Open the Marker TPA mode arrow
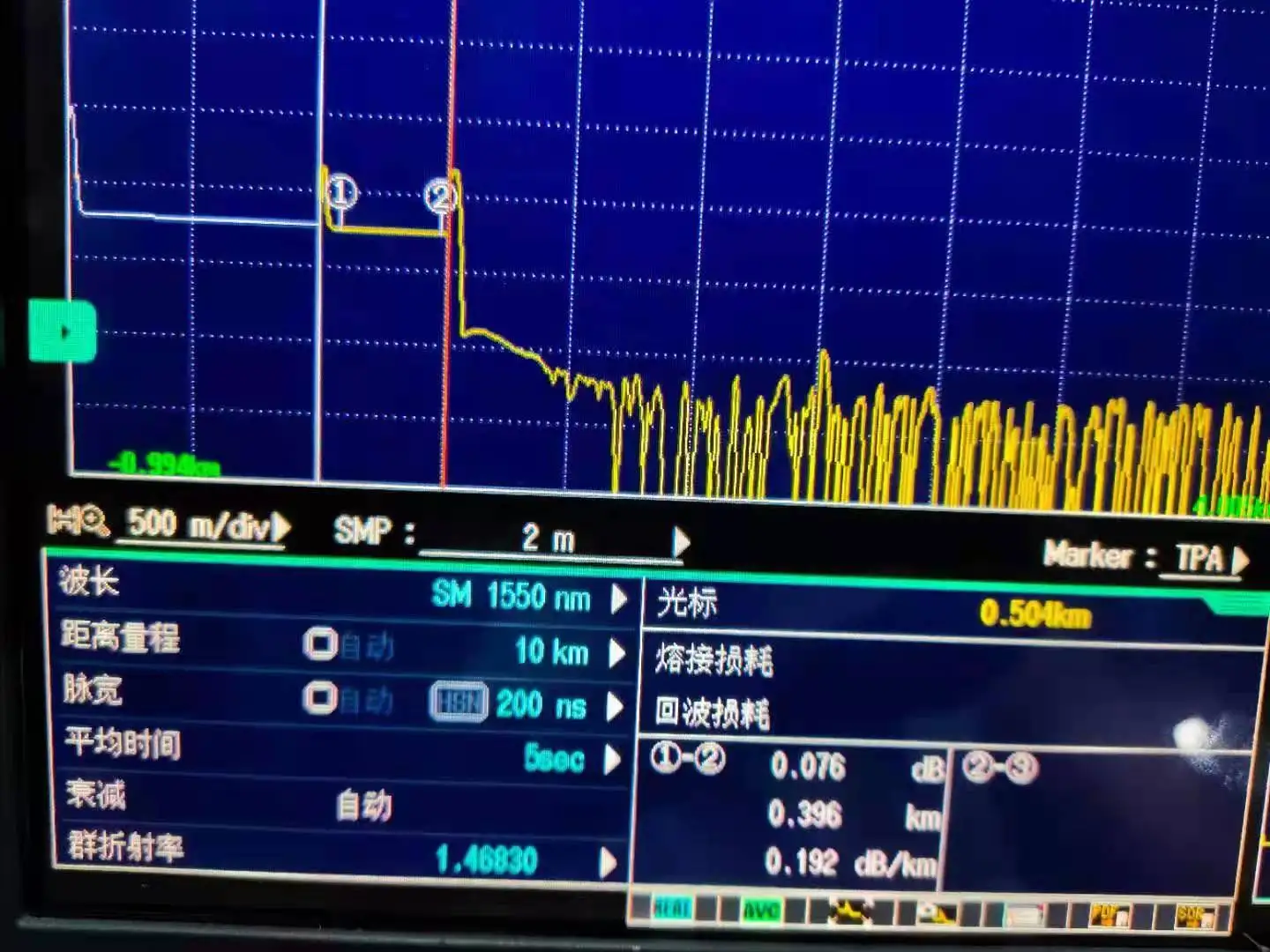Image resolution: width=1270 pixels, height=952 pixels. [1239, 560]
